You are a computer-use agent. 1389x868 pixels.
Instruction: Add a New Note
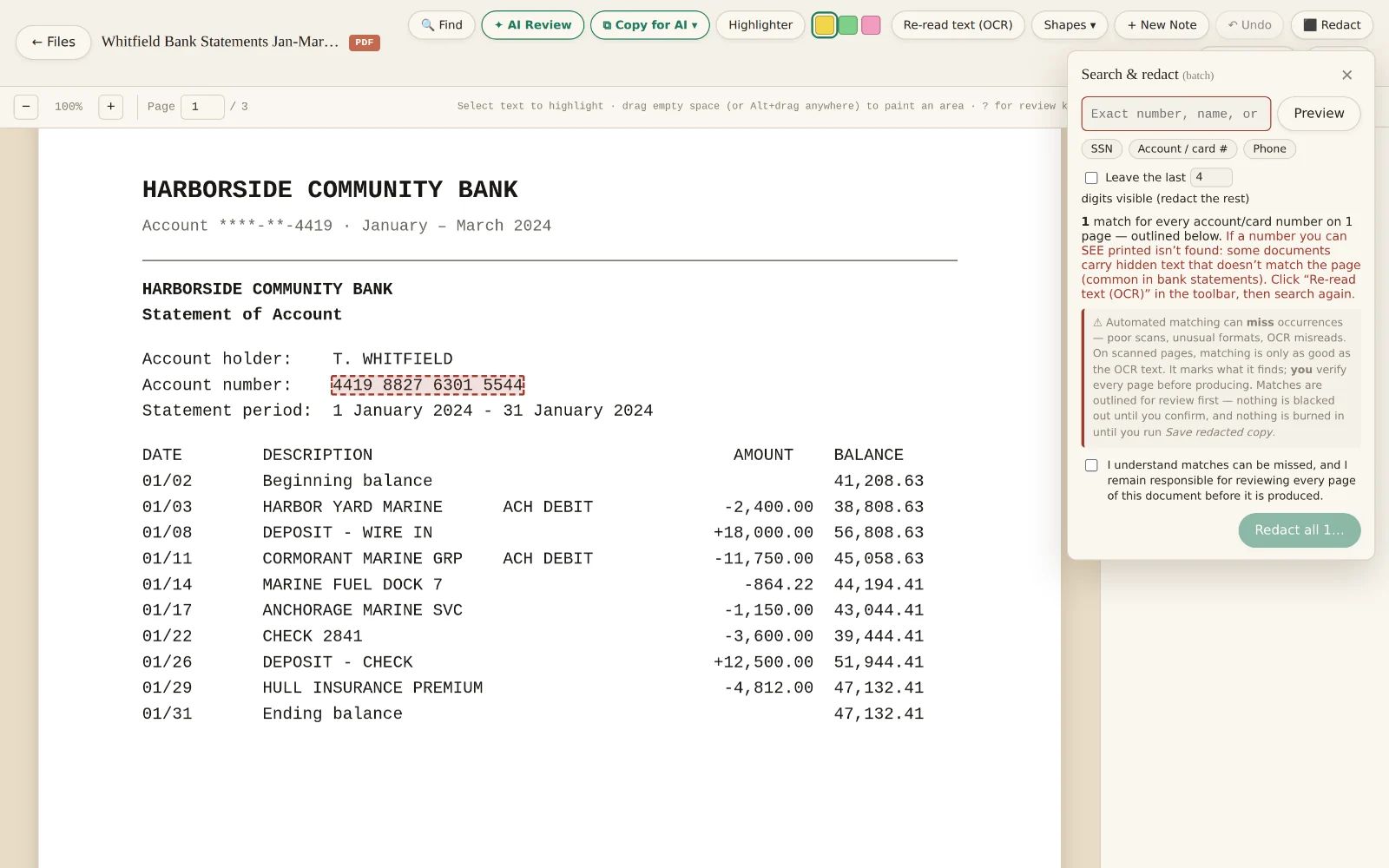pos(1162,25)
